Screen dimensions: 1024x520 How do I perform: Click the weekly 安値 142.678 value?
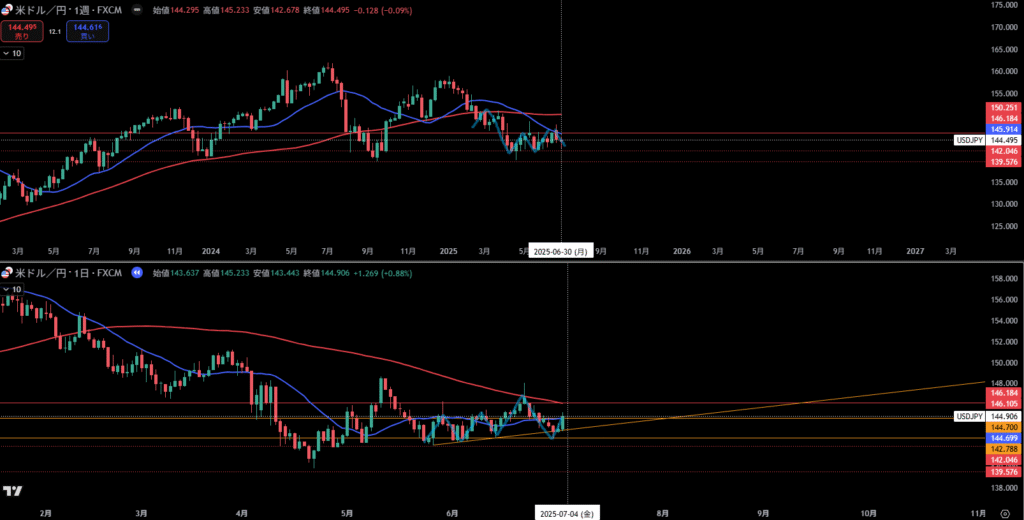point(285,11)
